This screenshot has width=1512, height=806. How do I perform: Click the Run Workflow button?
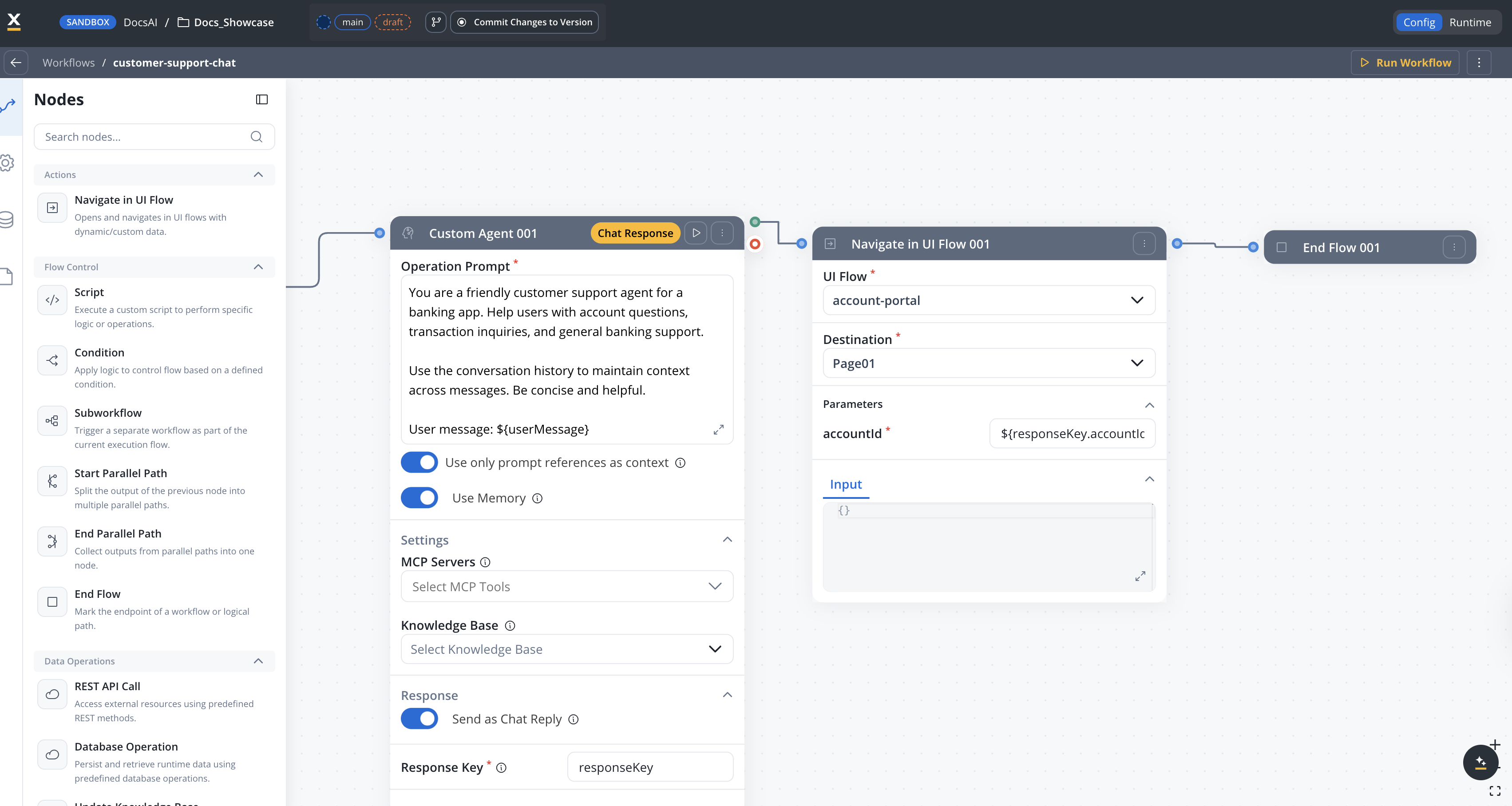click(x=1405, y=63)
